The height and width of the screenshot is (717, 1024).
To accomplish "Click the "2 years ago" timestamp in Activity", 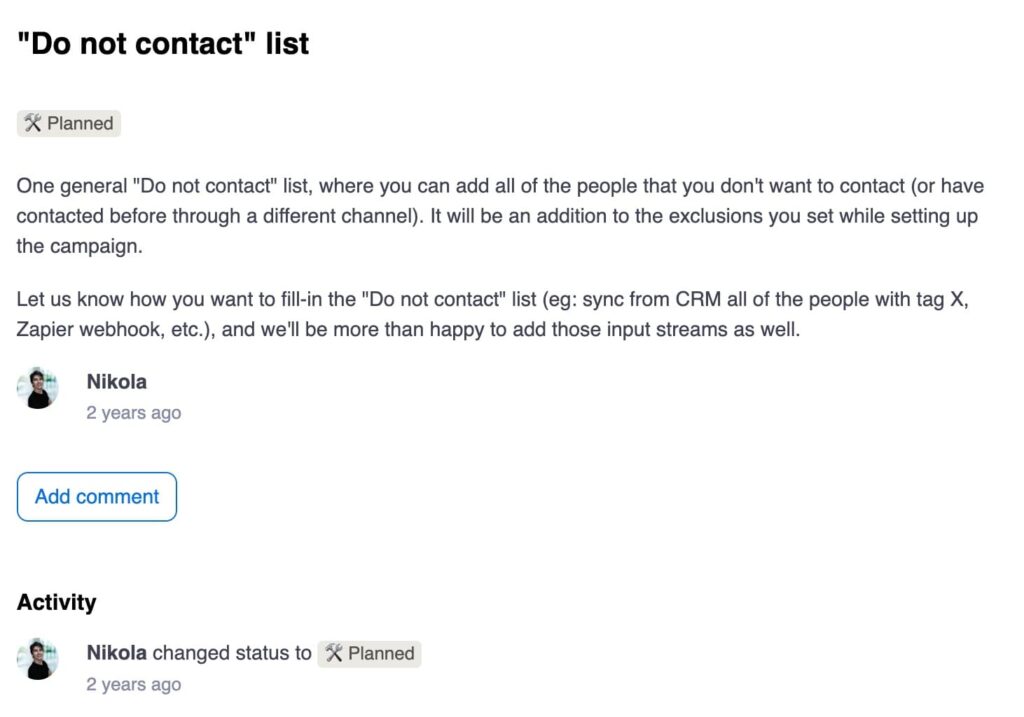I will 134,685.
